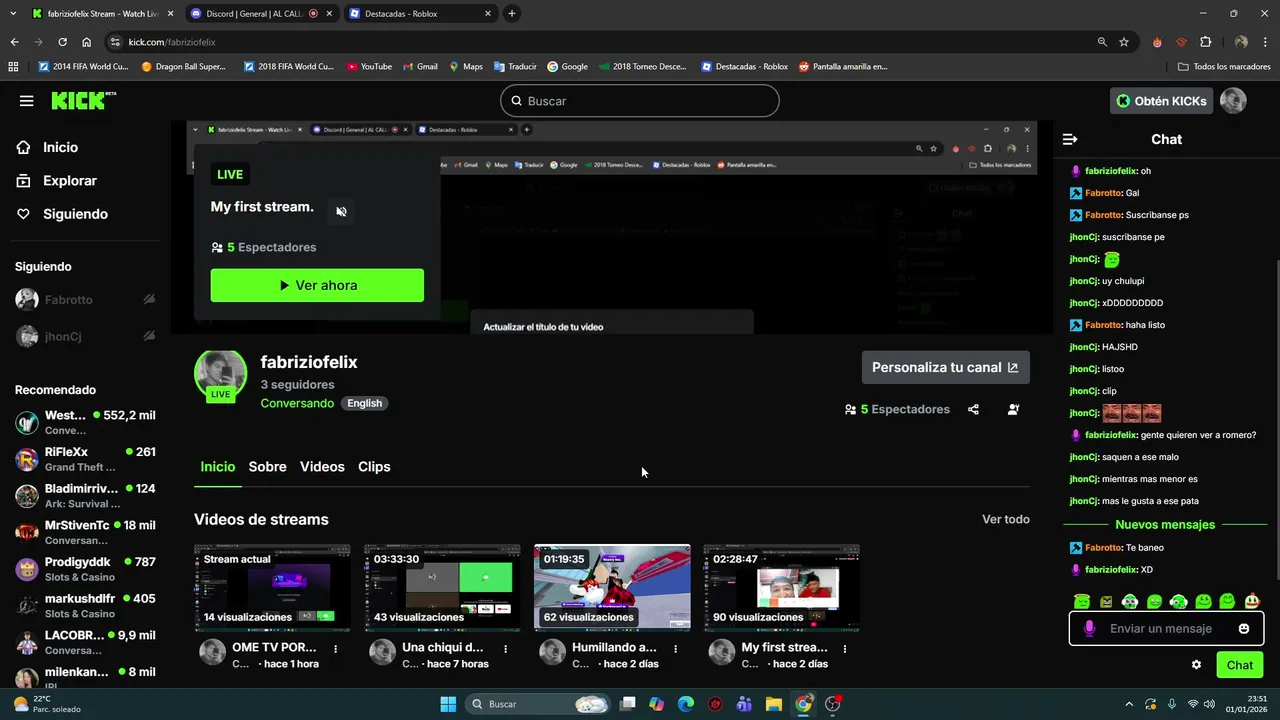
Task: Click the Conversando category link
Action: click(x=297, y=403)
